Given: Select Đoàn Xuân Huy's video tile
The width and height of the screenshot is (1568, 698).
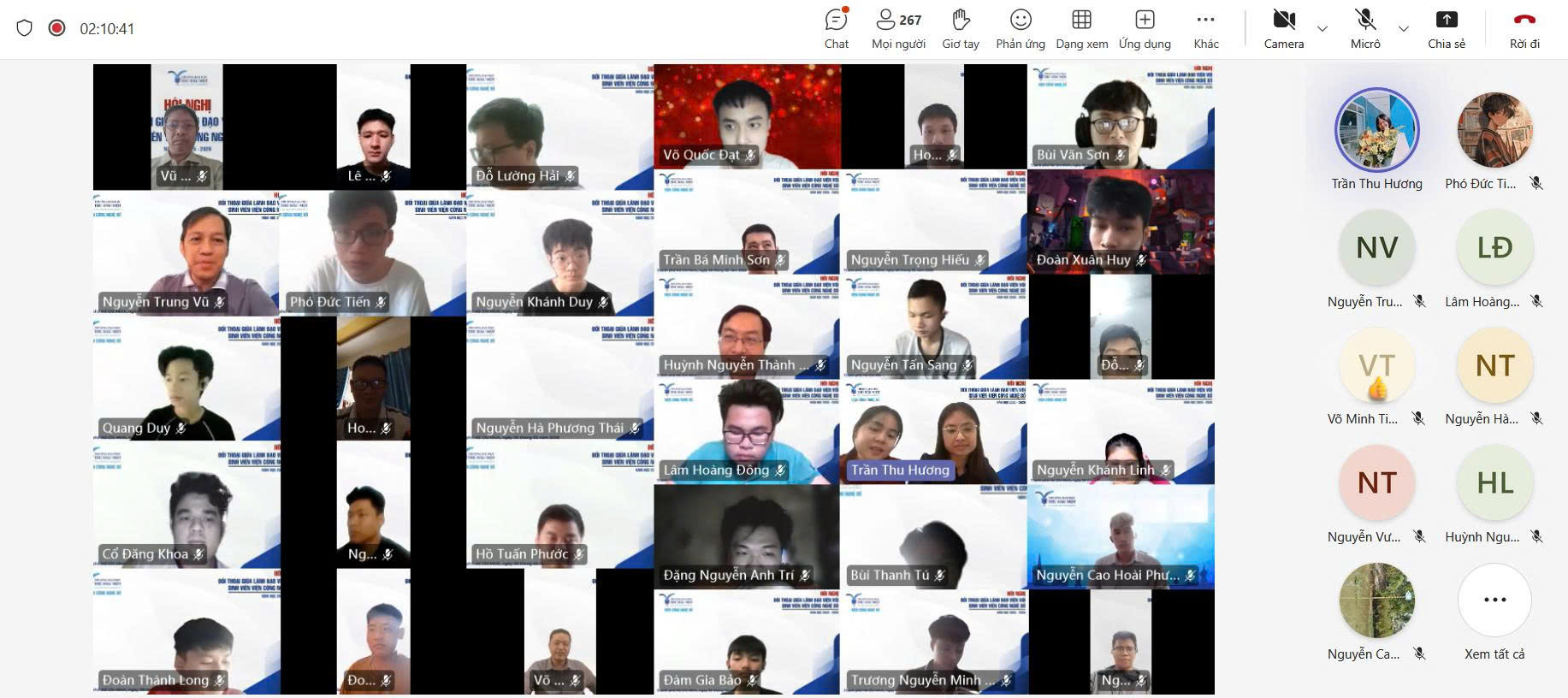Looking at the screenshot, I should pos(1121,222).
